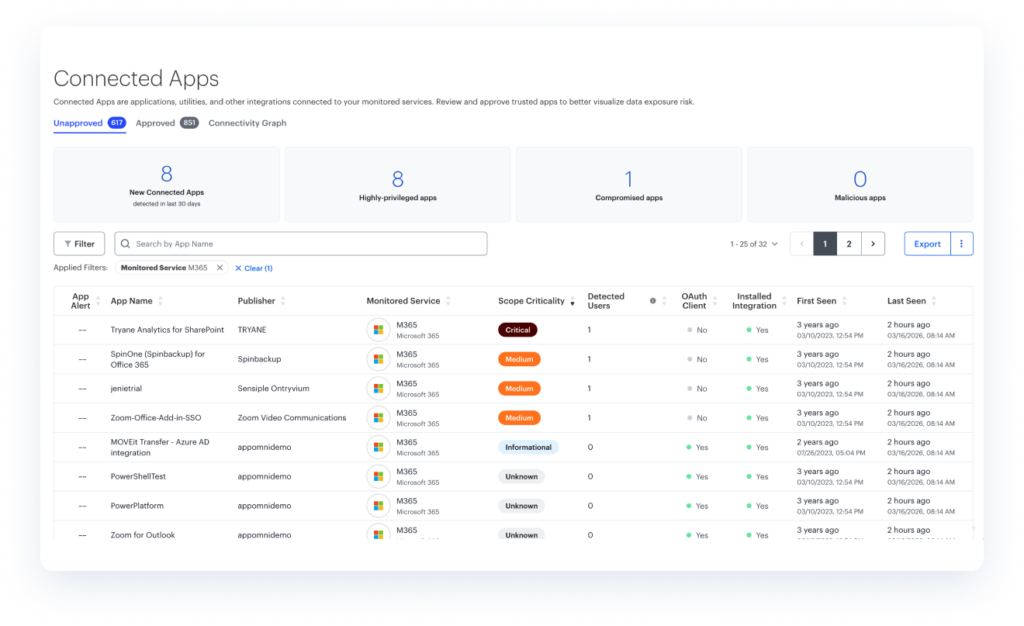Select the Highly-privileged apps summary card
1024x626 pixels.
[397, 184]
